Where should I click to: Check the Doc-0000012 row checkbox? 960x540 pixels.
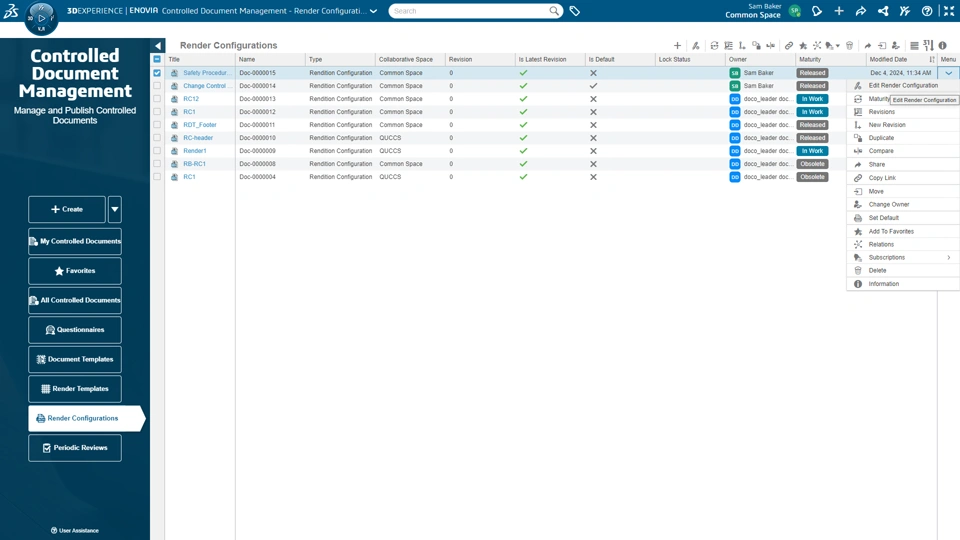[157, 112]
